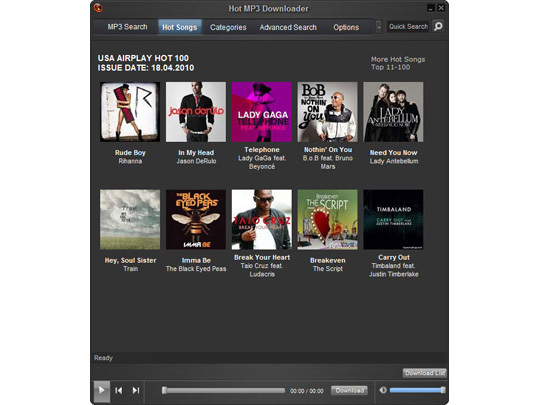Select the Timbaland Carry Out cover
Image resolution: width=540 pixels, height=405 pixels.
(393, 219)
